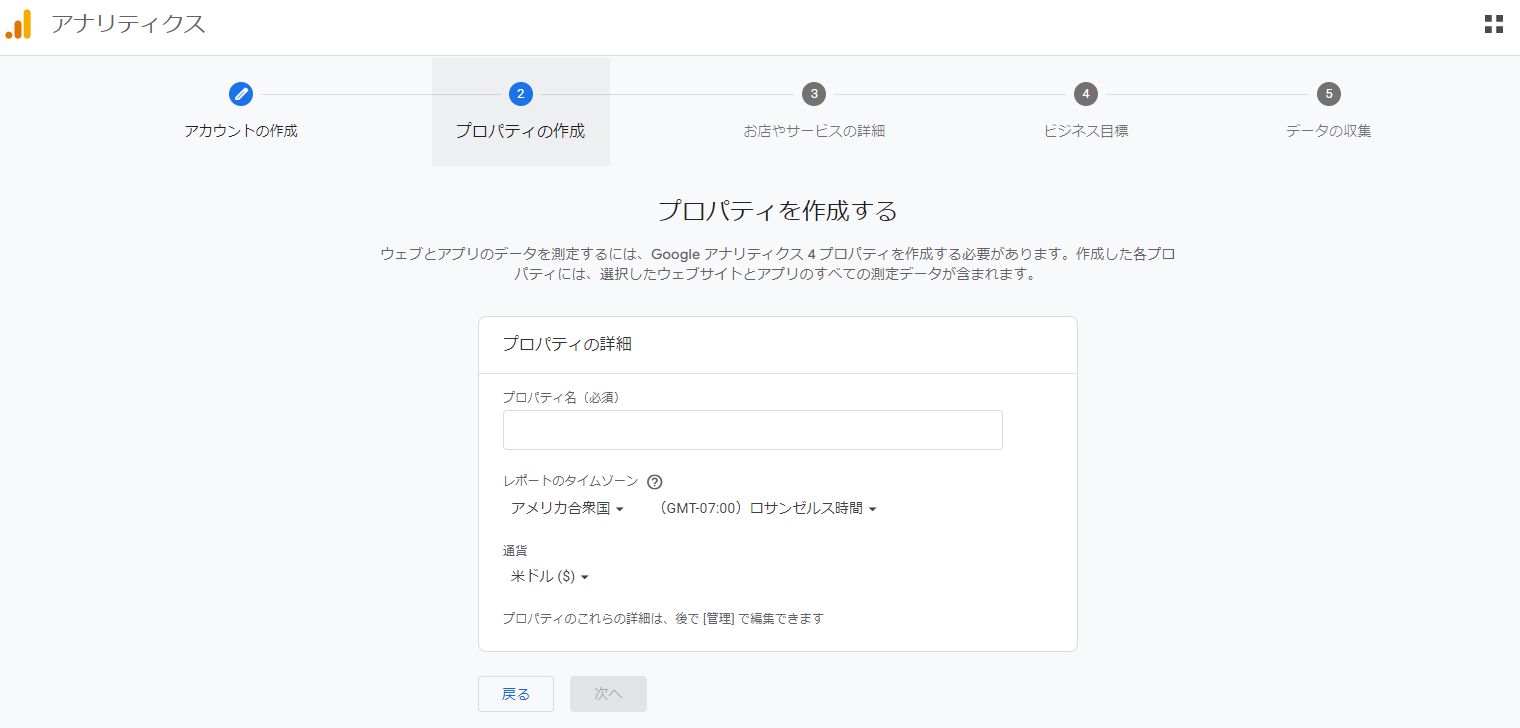Open the アメリカ合衆国 country dropdown
1520x728 pixels.
pyautogui.click(x=567, y=508)
